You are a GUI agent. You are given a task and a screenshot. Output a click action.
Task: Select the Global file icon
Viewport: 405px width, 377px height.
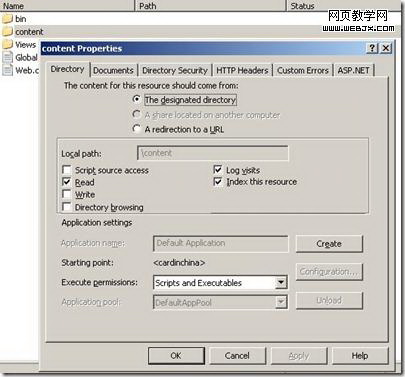(x=7, y=57)
